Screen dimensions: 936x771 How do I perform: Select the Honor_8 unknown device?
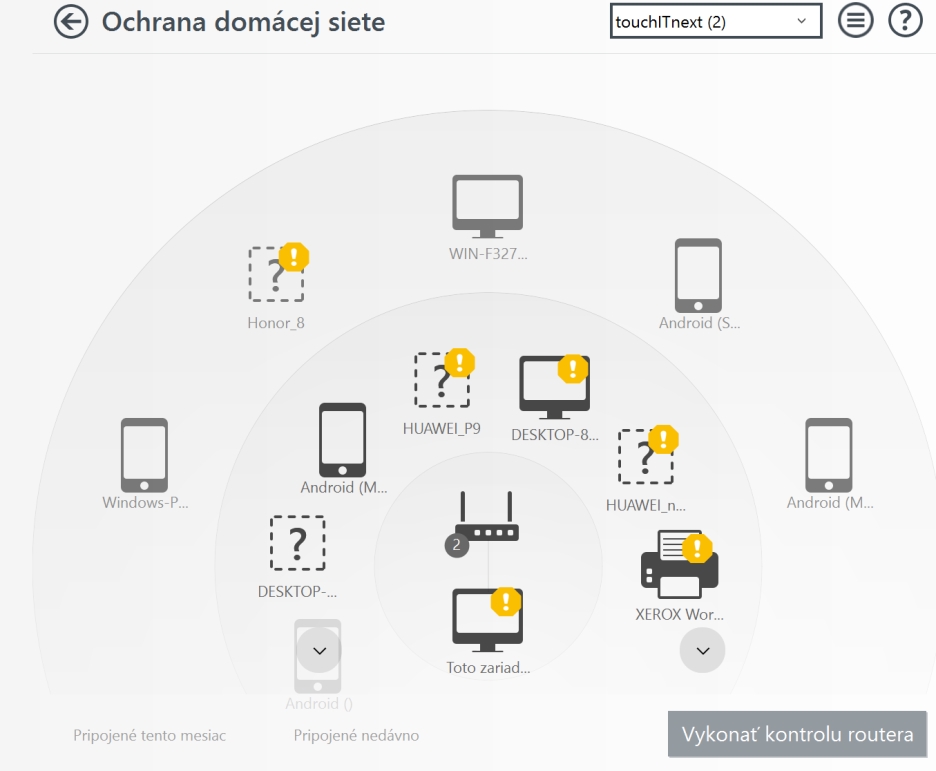pyautogui.click(x=276, y=274)
